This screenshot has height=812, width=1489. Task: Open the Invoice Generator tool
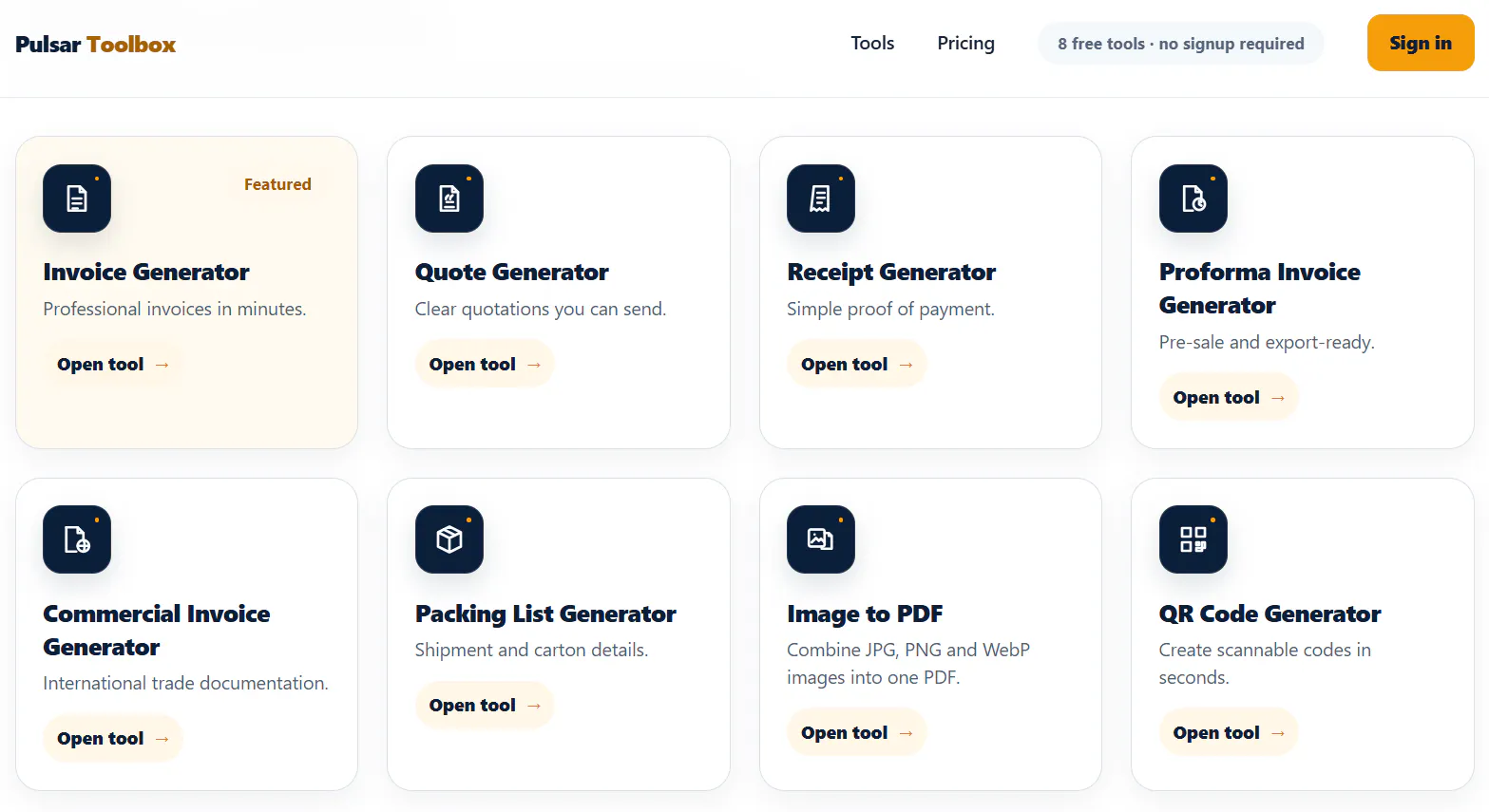[113, 364]
